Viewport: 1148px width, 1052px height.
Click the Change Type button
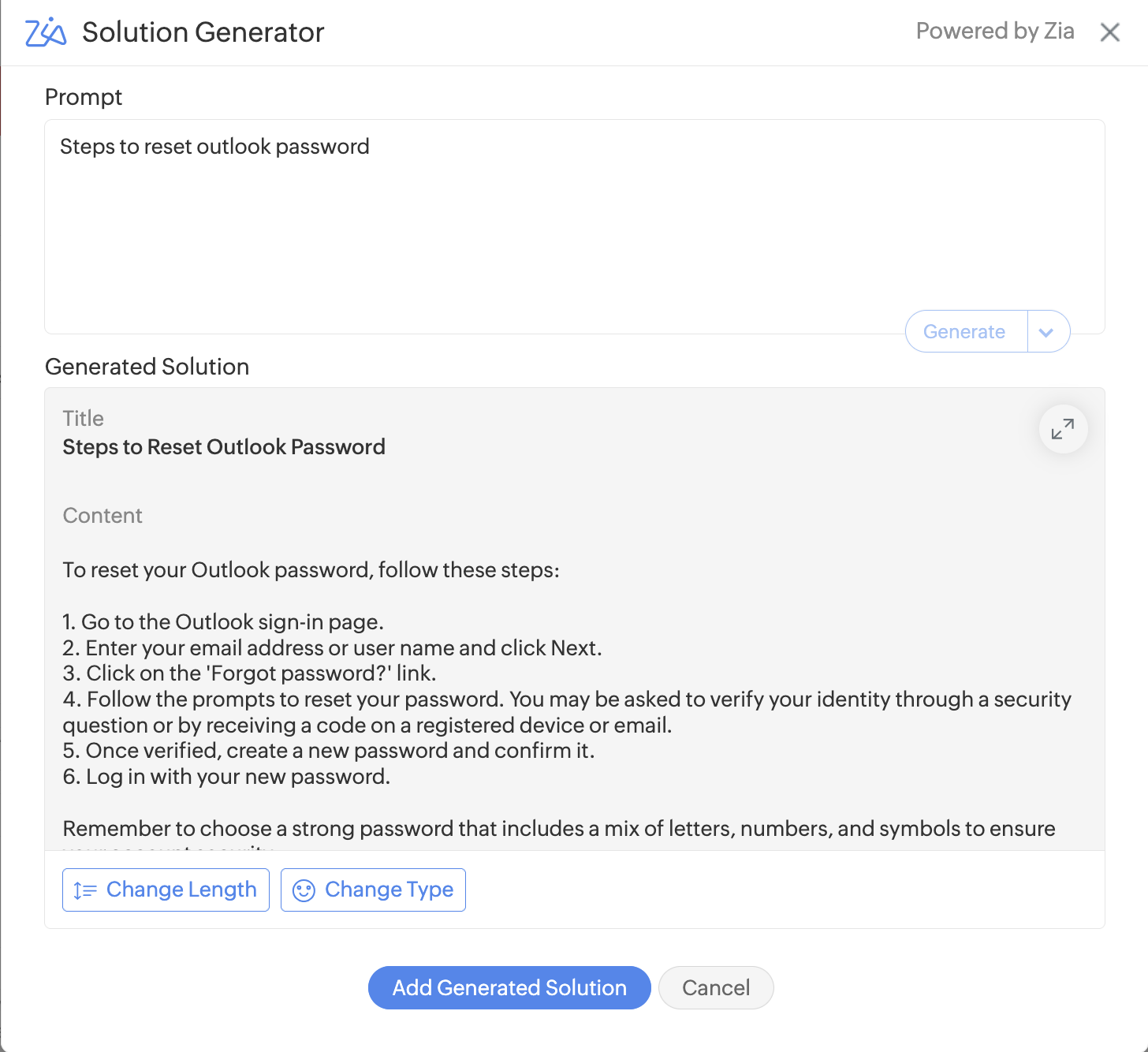373,890
